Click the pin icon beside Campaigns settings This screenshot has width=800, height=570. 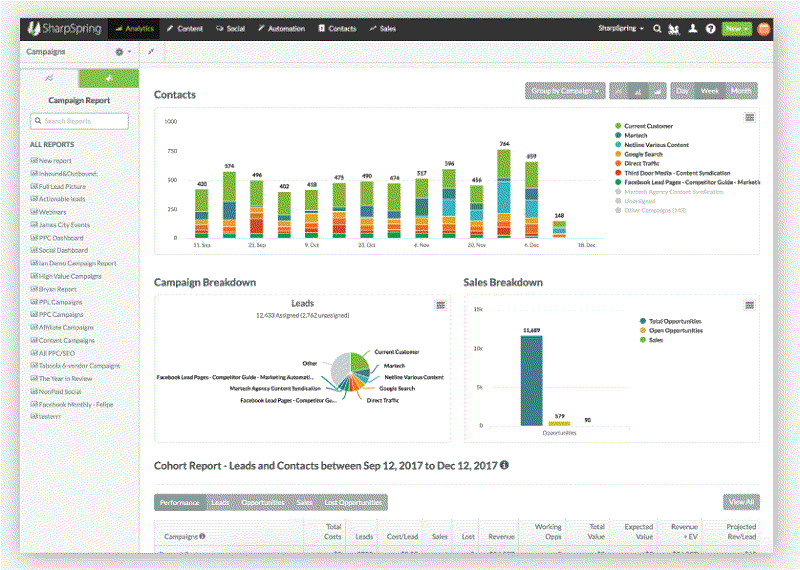click(150, 51)
